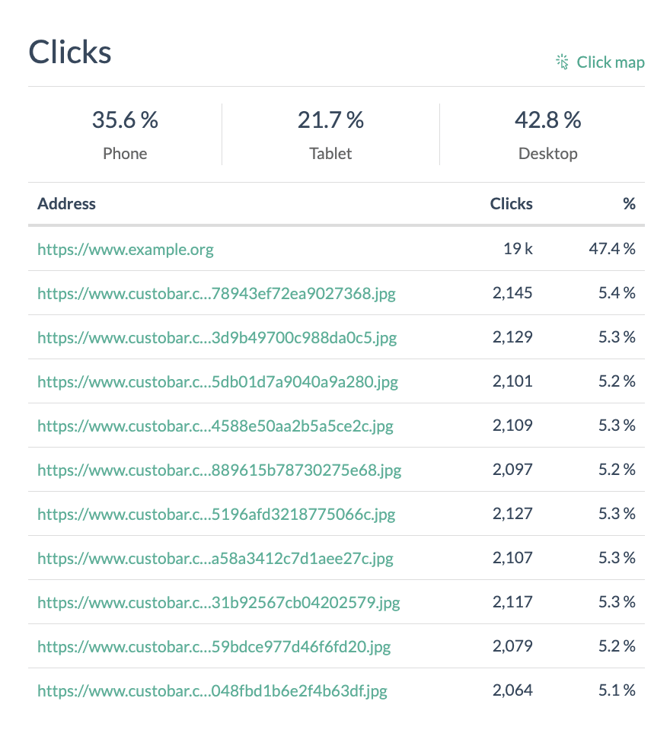Viewport: 670px width, 749px height.
Task: Select the Tablet 21.7 % statistic
Action: (x=330, y=134)
